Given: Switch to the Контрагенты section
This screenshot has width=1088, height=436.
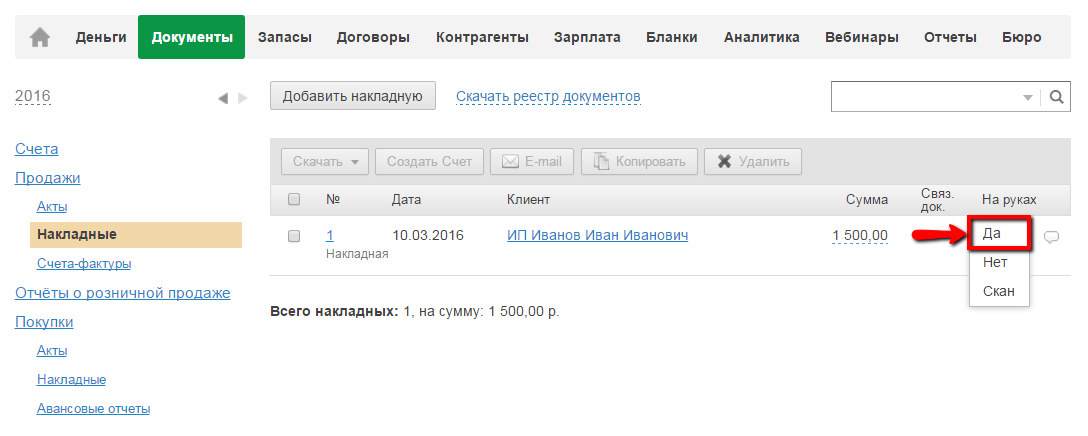Looking at the screenshot, I should click(x=482, y=38).
